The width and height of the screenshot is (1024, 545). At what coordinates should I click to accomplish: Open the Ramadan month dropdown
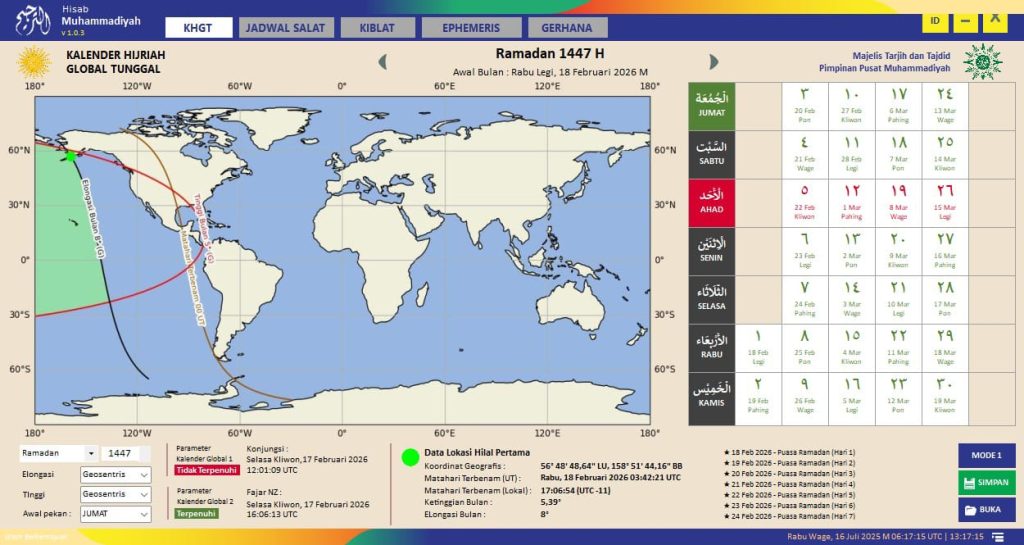tap(92, 454)
